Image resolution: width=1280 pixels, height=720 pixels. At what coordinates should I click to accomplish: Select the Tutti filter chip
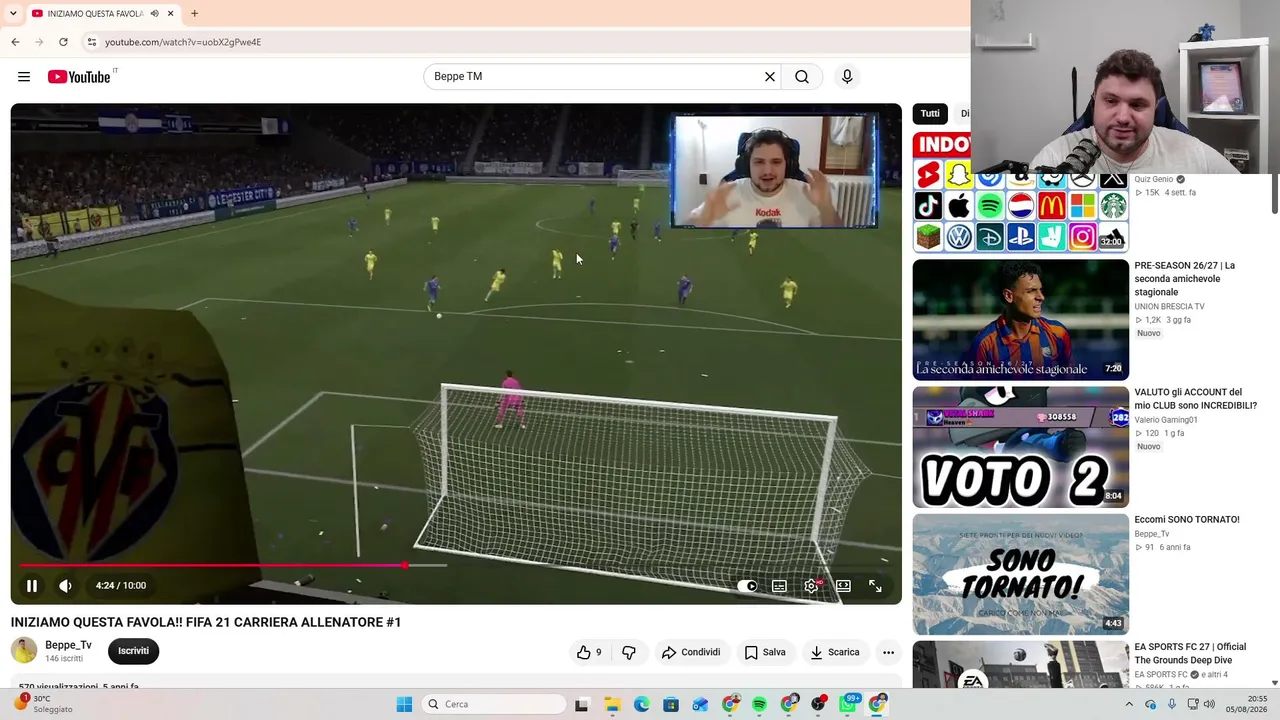click(930, 114)
